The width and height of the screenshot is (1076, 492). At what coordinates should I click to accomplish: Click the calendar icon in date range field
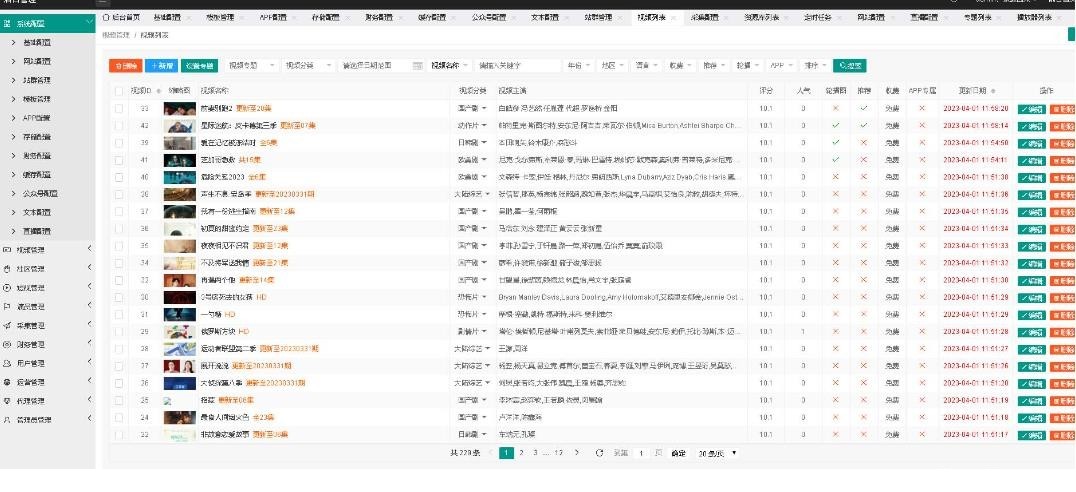click(418, 66)
